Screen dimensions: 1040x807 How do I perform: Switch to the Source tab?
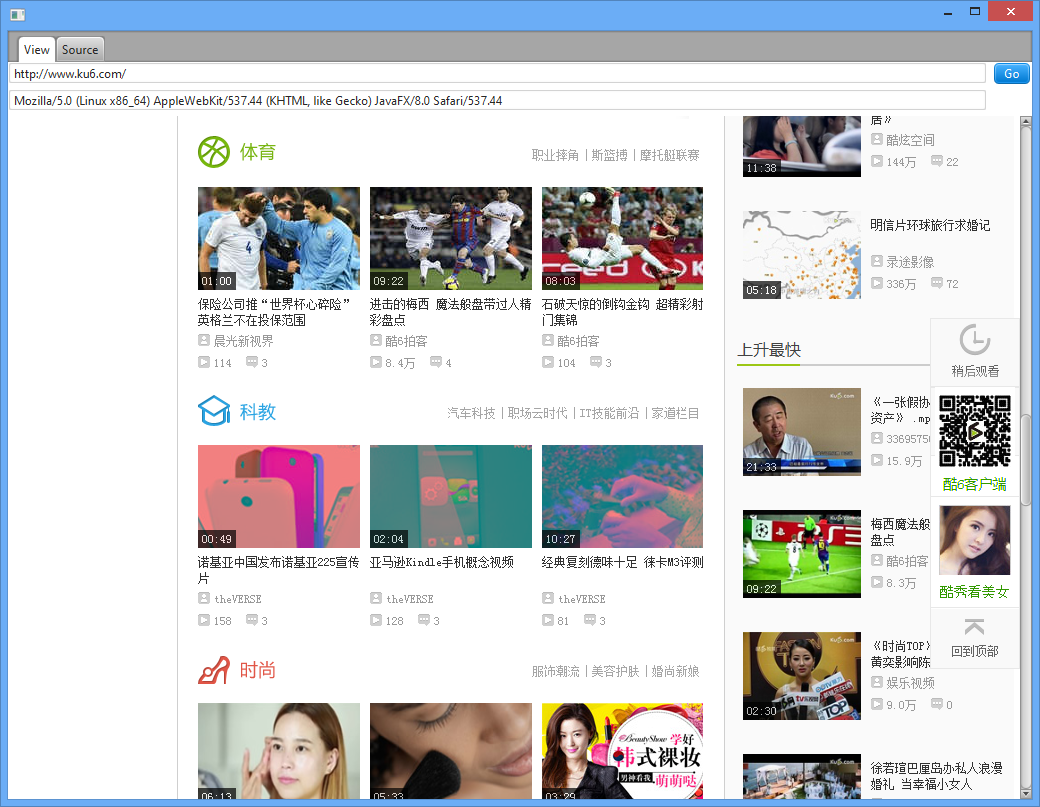[x=80, y=49]
